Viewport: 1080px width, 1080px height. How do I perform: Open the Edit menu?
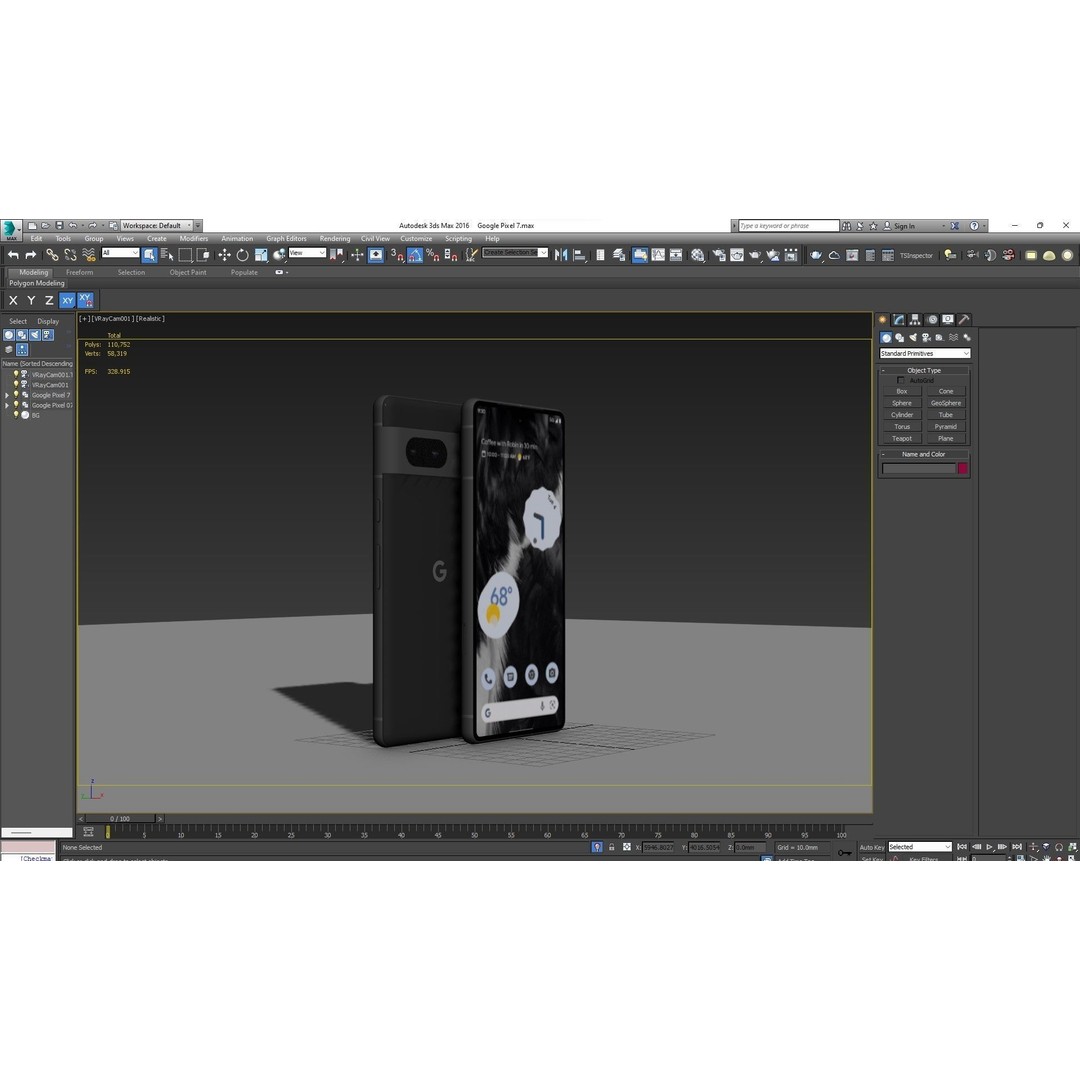(x=37, y=238)
